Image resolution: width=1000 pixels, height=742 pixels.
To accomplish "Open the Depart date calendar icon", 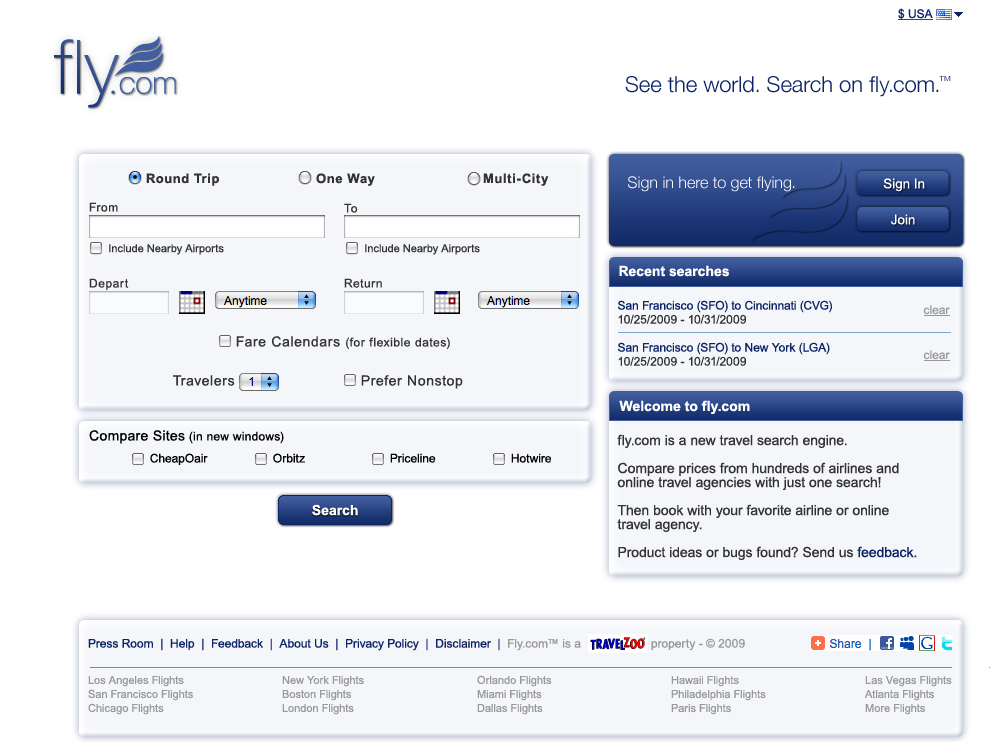I will tap(192, 302).
